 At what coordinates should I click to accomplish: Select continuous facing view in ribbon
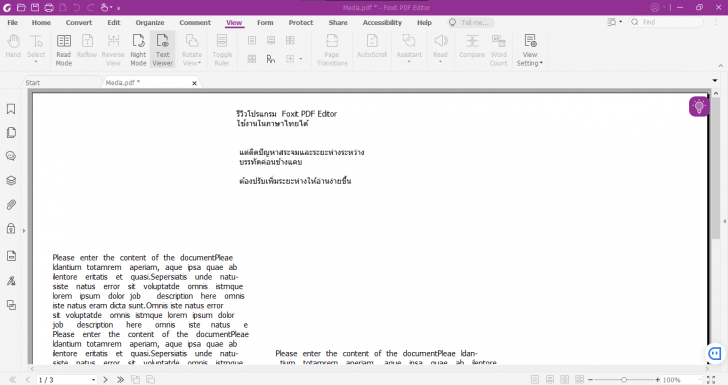pyautogui.click(x=252, y=59)
